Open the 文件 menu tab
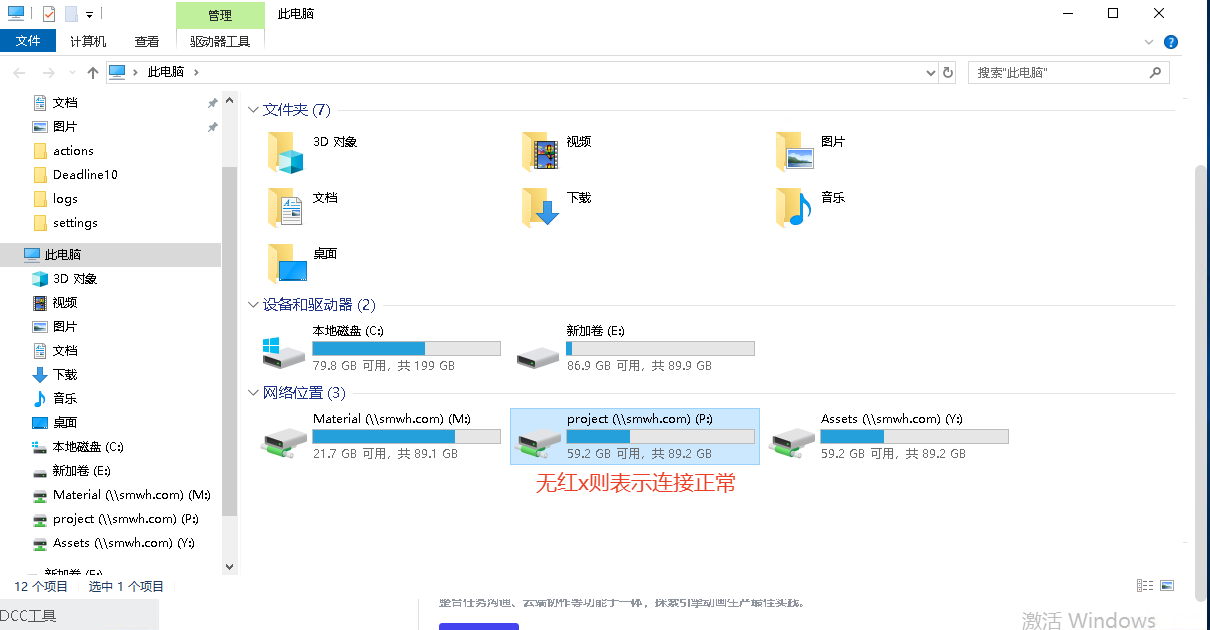The image size is (1210, 630). 28,41
